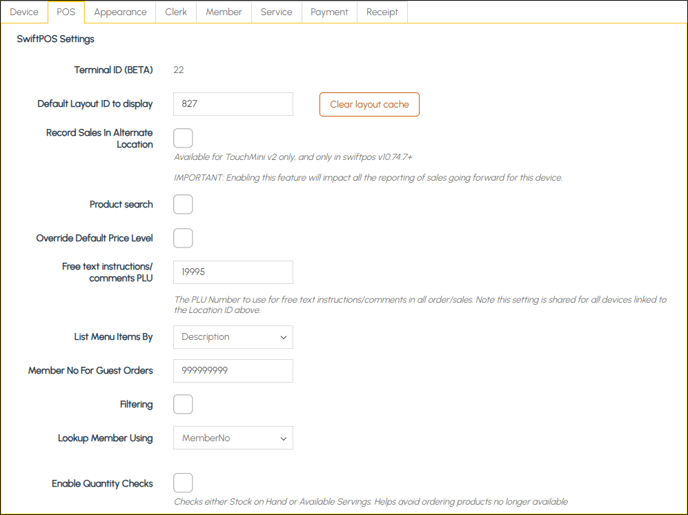Screen dimensions: 688x515
Task: Open the Appearance tab
Action: [120, 12]
